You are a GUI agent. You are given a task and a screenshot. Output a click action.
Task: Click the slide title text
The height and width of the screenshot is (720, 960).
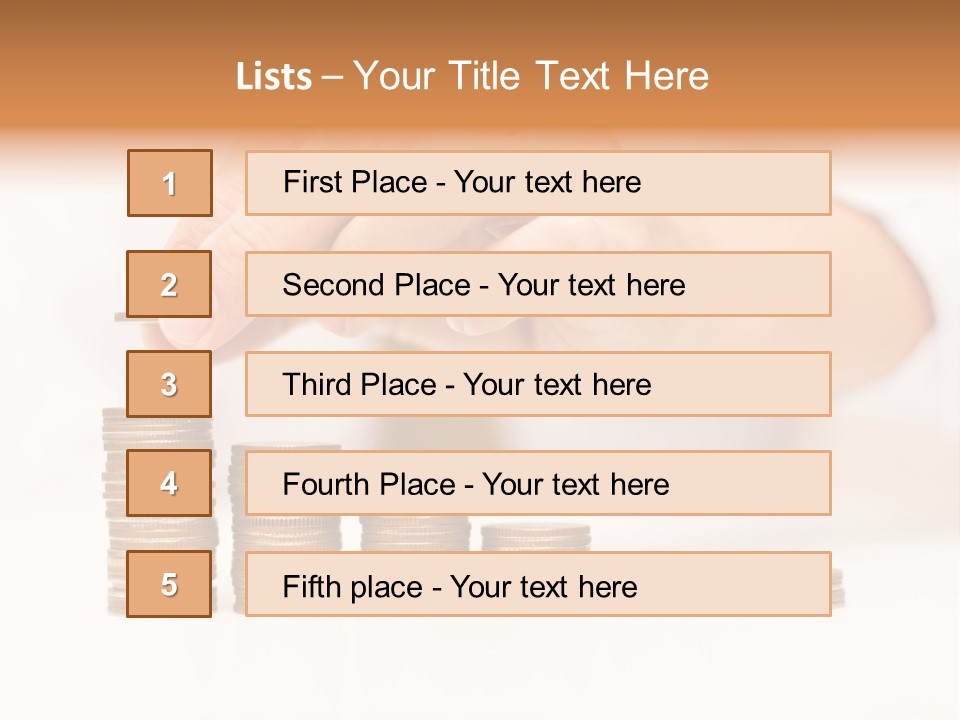click(472, 76)
